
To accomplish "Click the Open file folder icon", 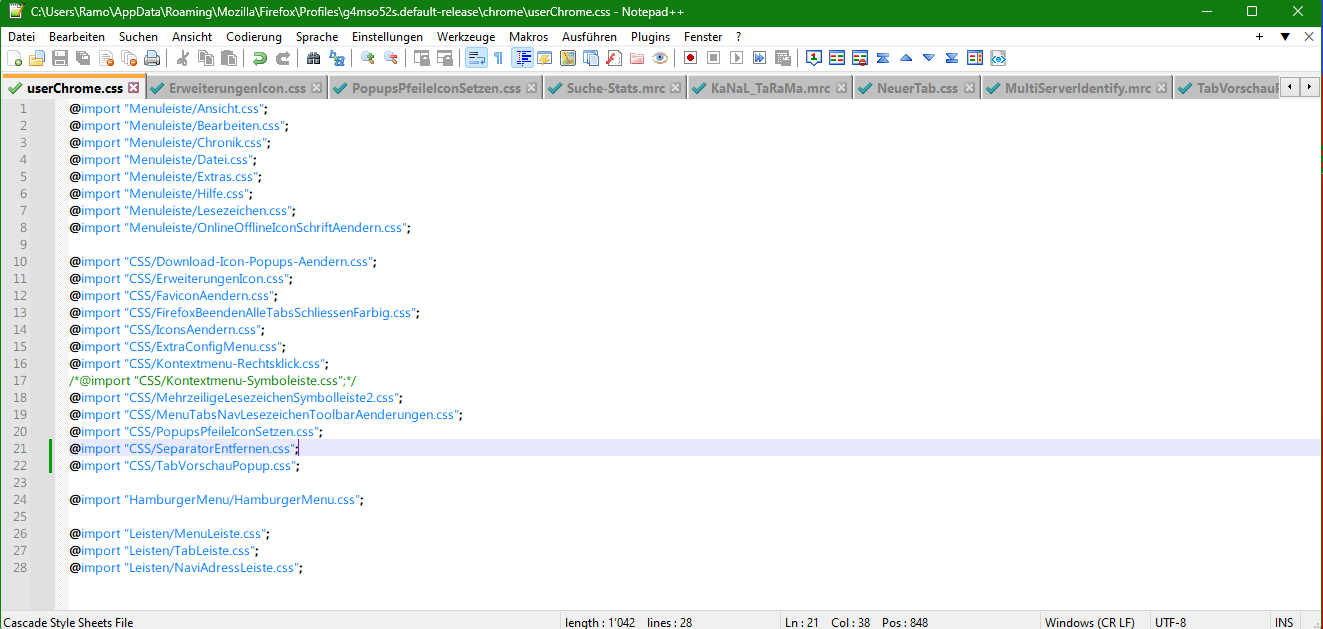I will click(x=37, y=58).
